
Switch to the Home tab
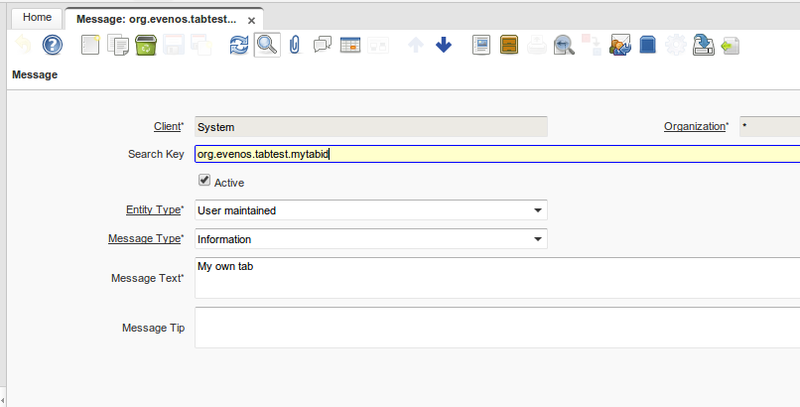(37, 18)
